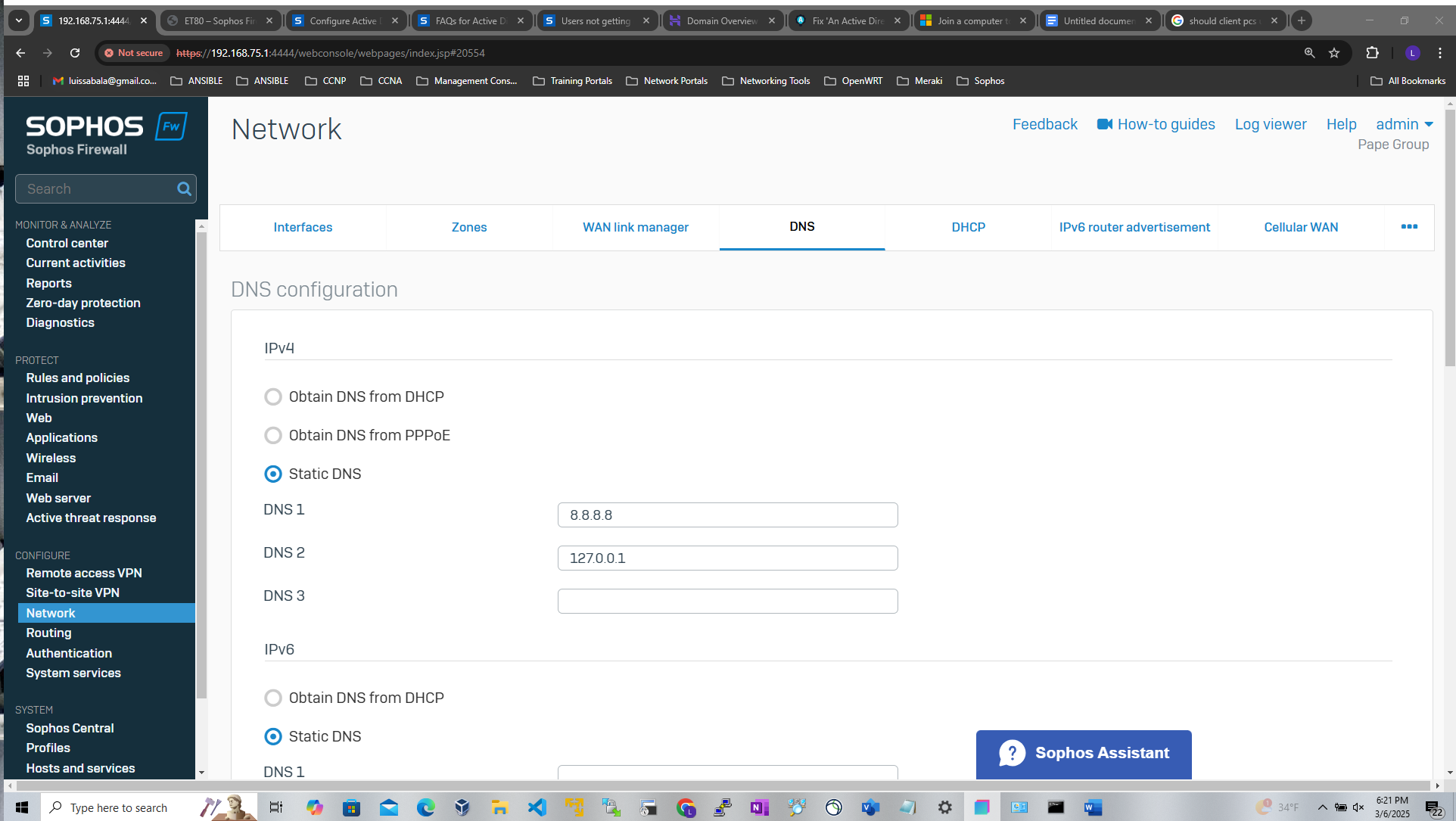The height and width of the screenshot is (821, 1456).
Task: Click the Feedback link
Action: point(1044,125)
